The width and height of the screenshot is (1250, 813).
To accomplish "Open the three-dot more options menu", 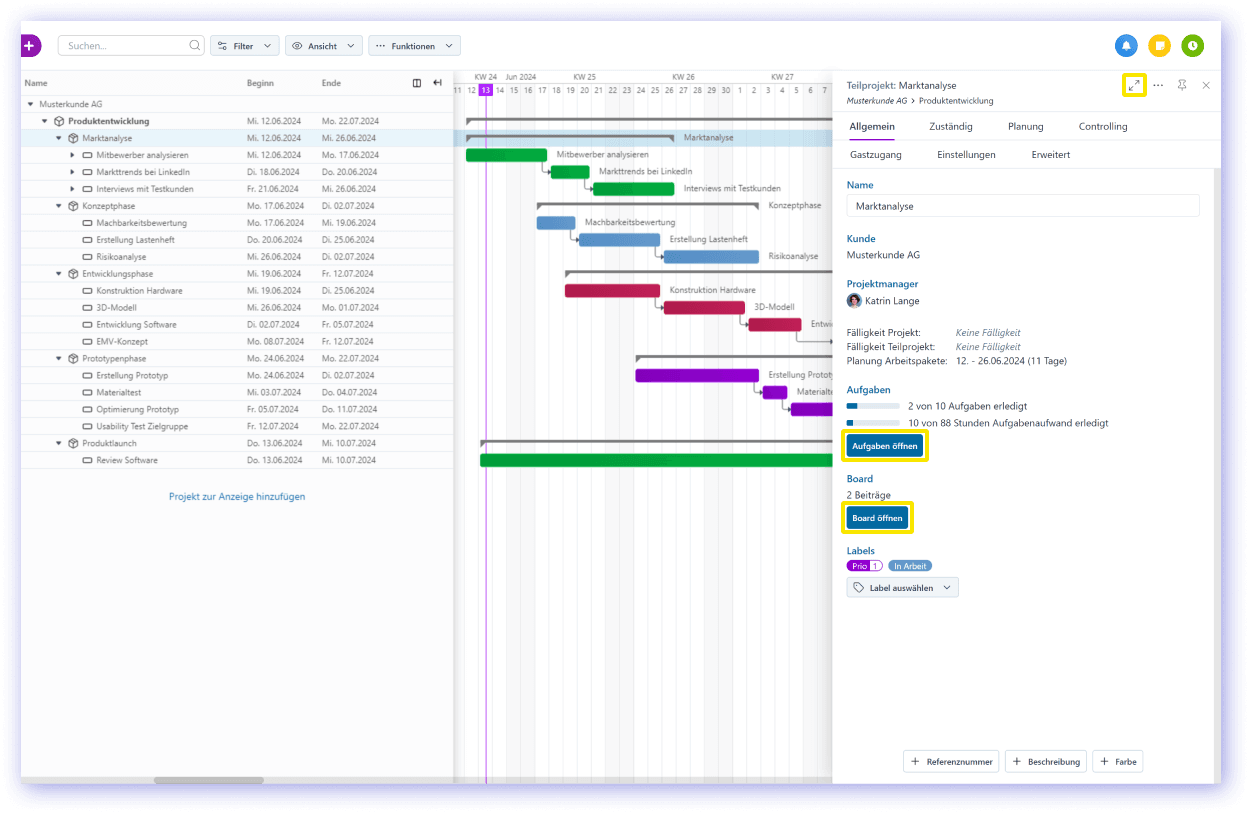I will click(1158, 86).
